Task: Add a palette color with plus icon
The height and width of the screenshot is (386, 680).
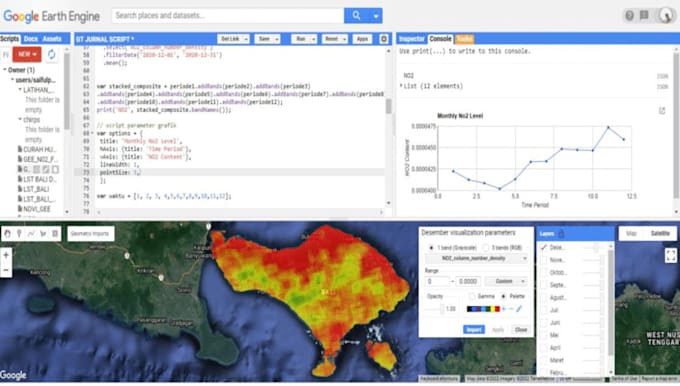Action: (x=504, y=309)
